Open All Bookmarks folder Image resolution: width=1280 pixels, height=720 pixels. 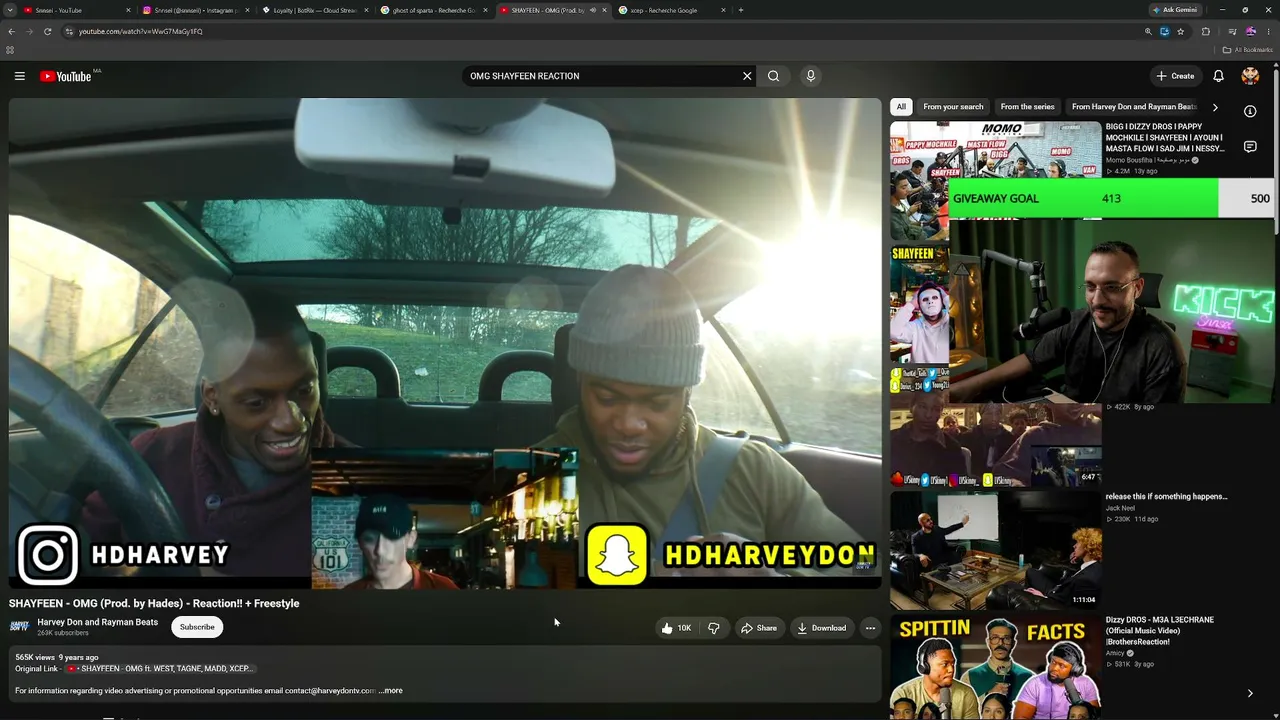point(1248,49)
